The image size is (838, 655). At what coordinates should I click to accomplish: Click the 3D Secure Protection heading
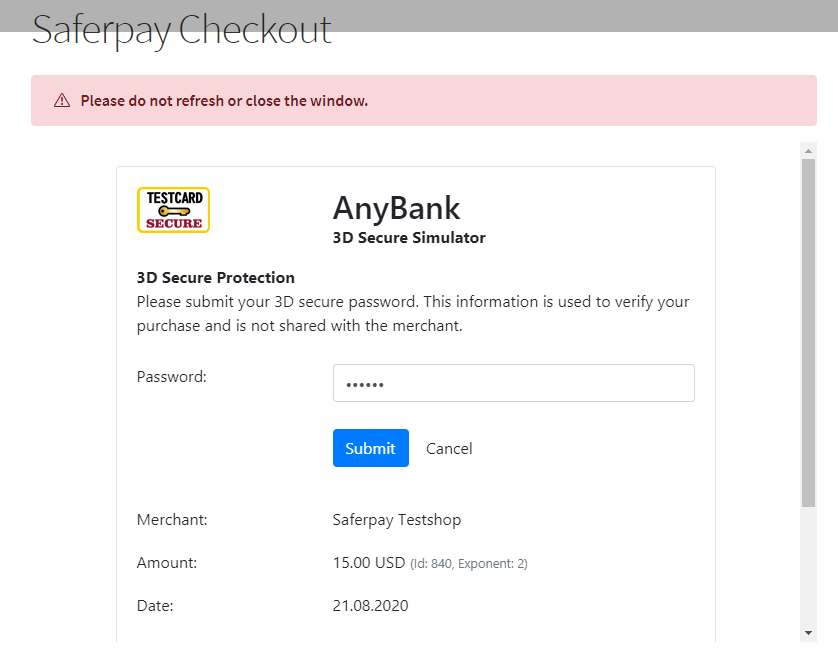[215, 278]
